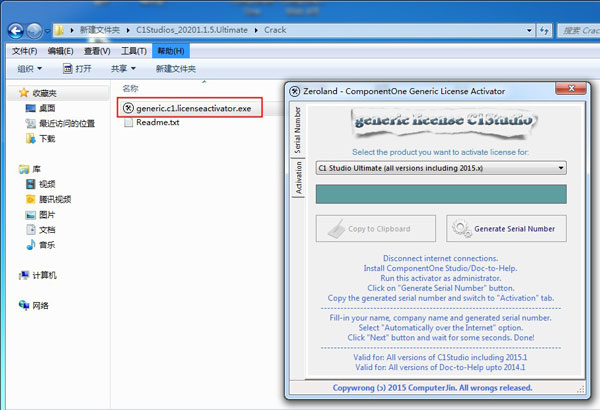This screenshot has width=600, height=410.
Task: Select 网络 (Network) in navigation pane
Action: pyautogui.click(x=25, y=305)
